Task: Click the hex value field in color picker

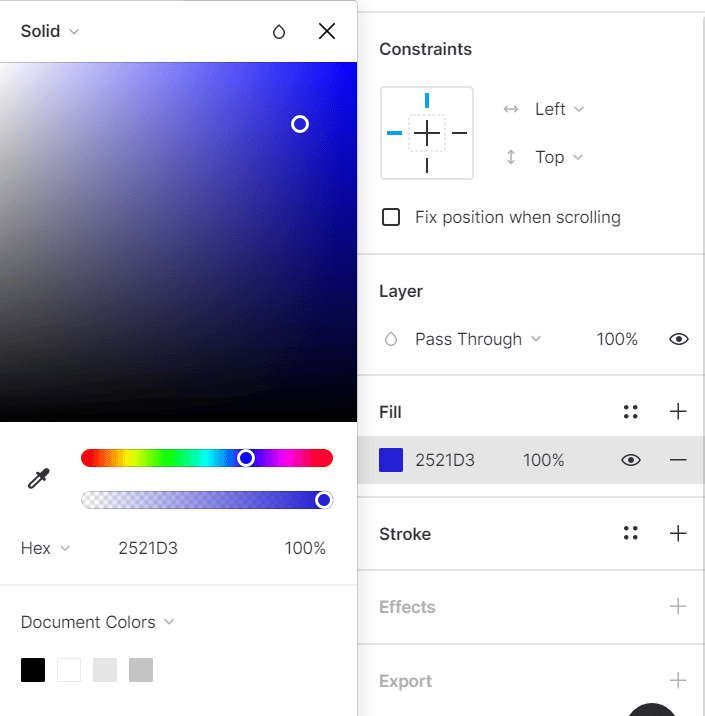Action: pyautogui.click(x=148, y=548)
